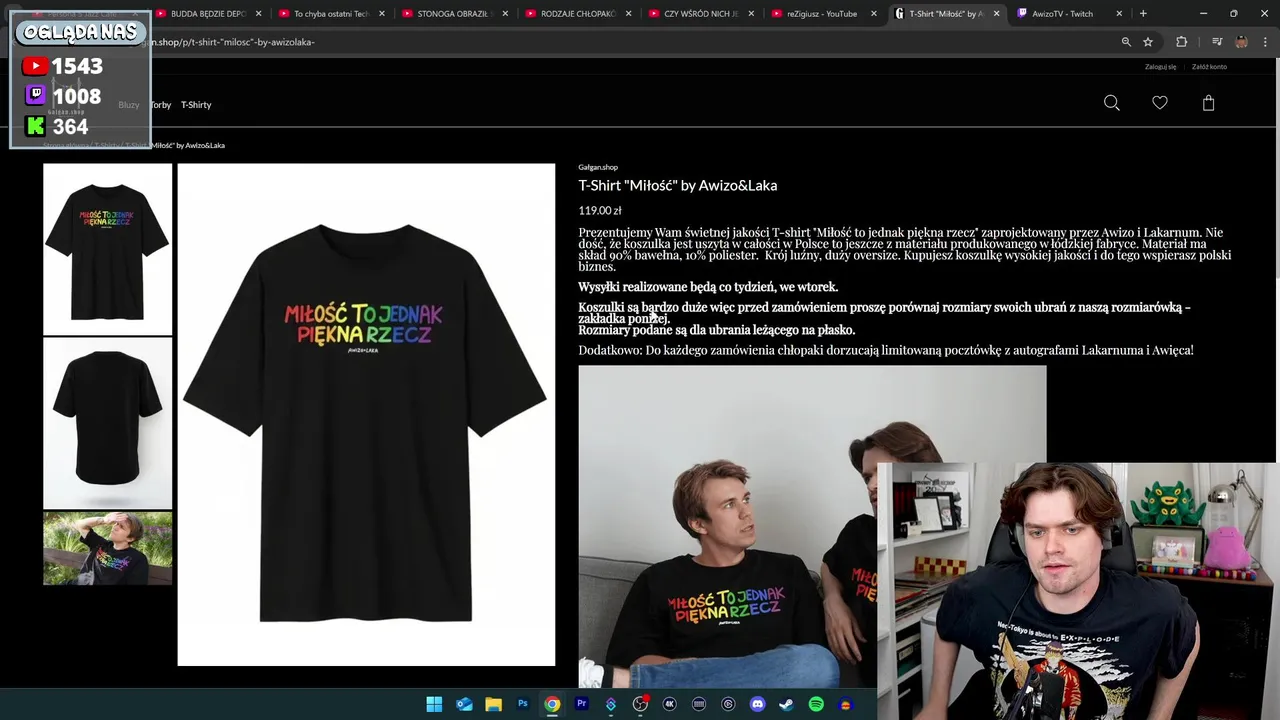Open Photoshop from the taskbar
1280x720 pixels.
(x=522, y=704)
